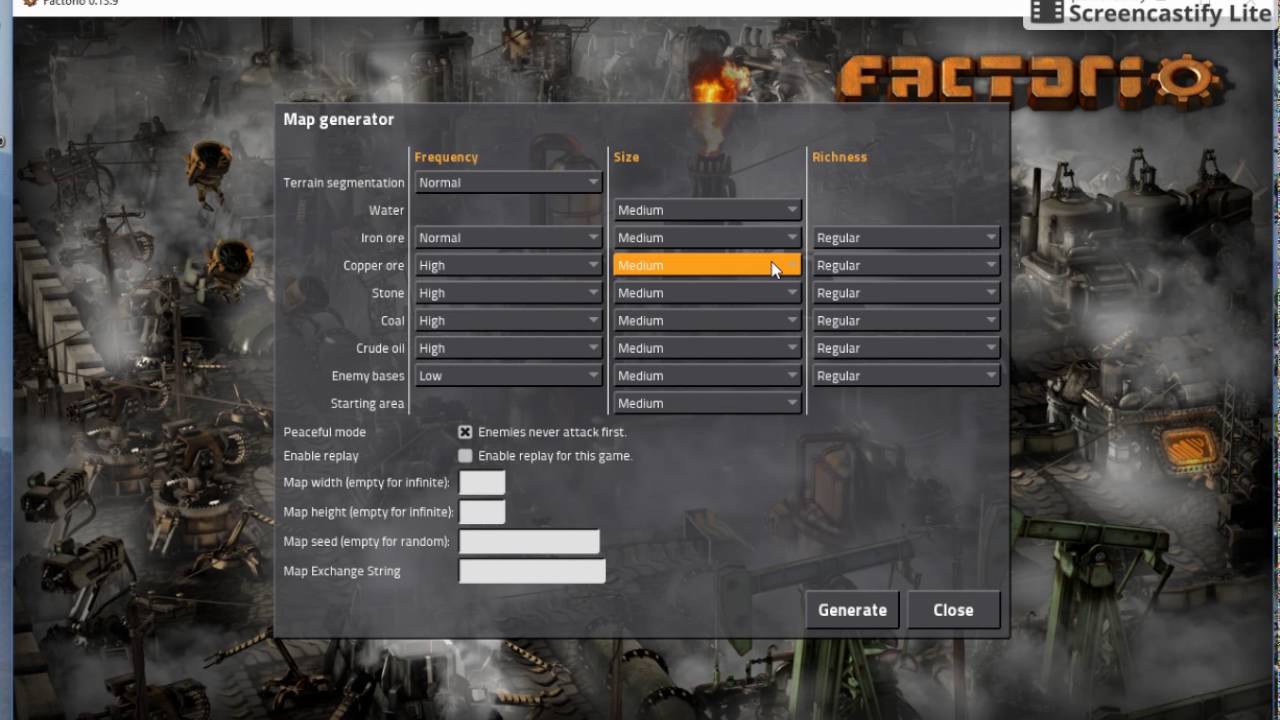Click the Map seed input field

click(529, 542)
